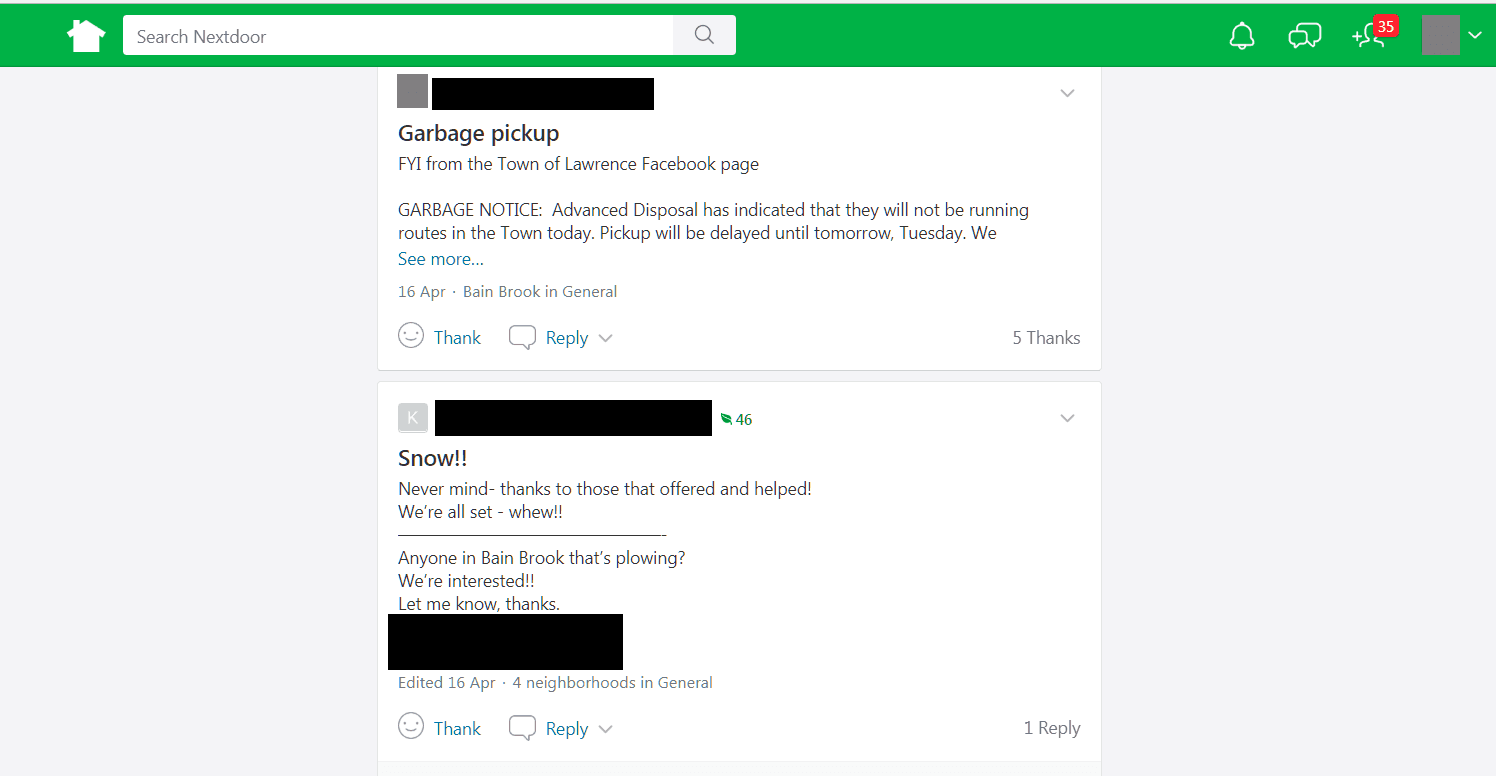Open Reply dropdown arrow on Snow post
The height and width of the screenshot is (776, 1496).
point(605,729)
